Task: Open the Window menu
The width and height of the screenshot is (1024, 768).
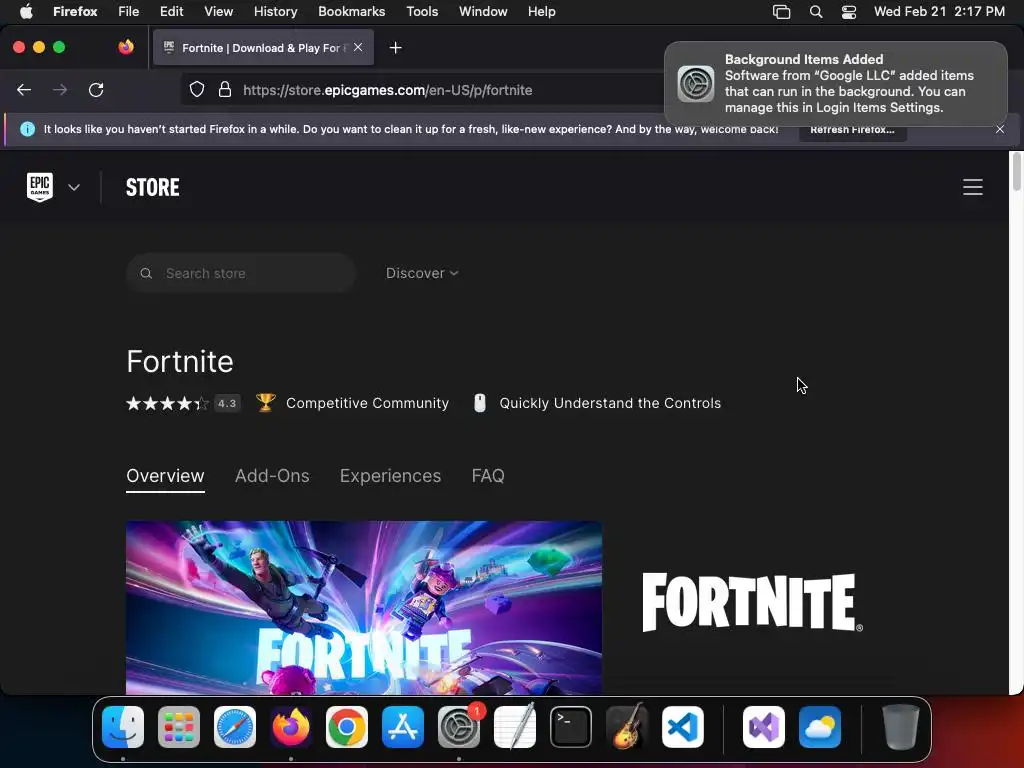Action: coord(483,11)
